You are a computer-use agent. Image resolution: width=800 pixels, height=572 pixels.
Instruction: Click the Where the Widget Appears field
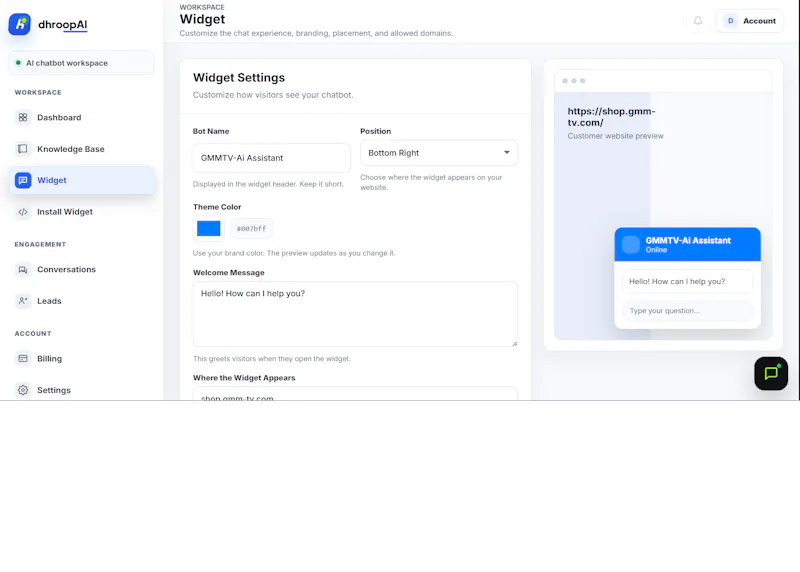coord(355,394)
